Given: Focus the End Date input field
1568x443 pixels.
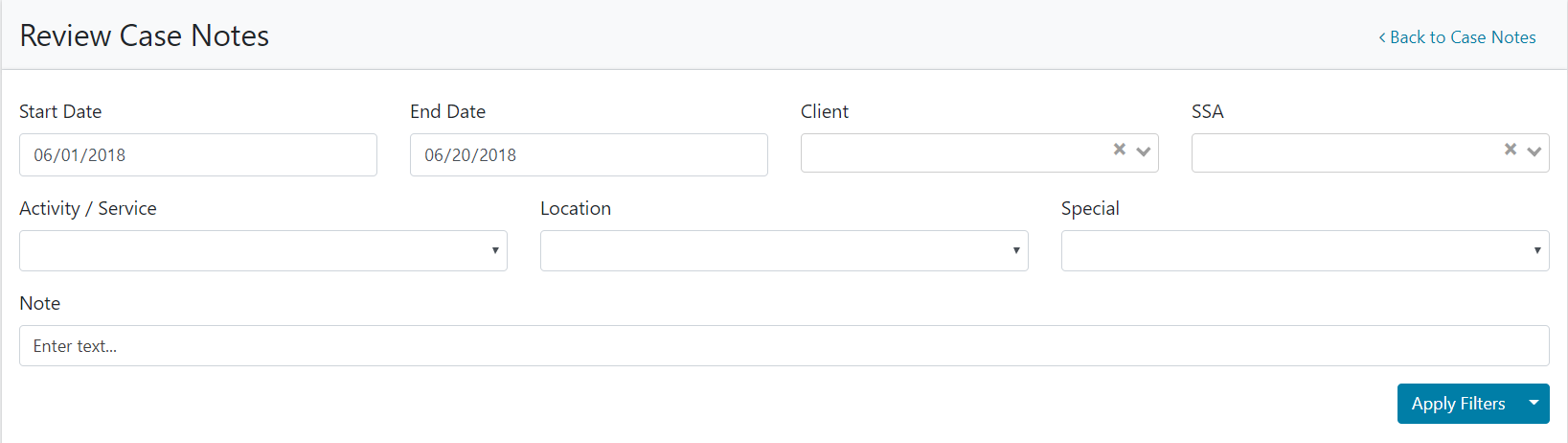Looking at the screenshot, I should click(588, 155).
